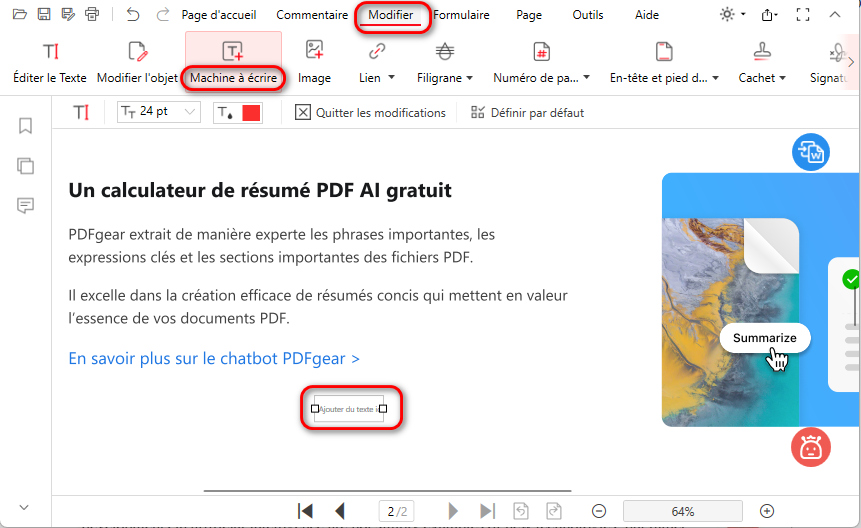The image size is (861, 528).
Task: Click the Signature tool icon
Action: pos(836,53)
